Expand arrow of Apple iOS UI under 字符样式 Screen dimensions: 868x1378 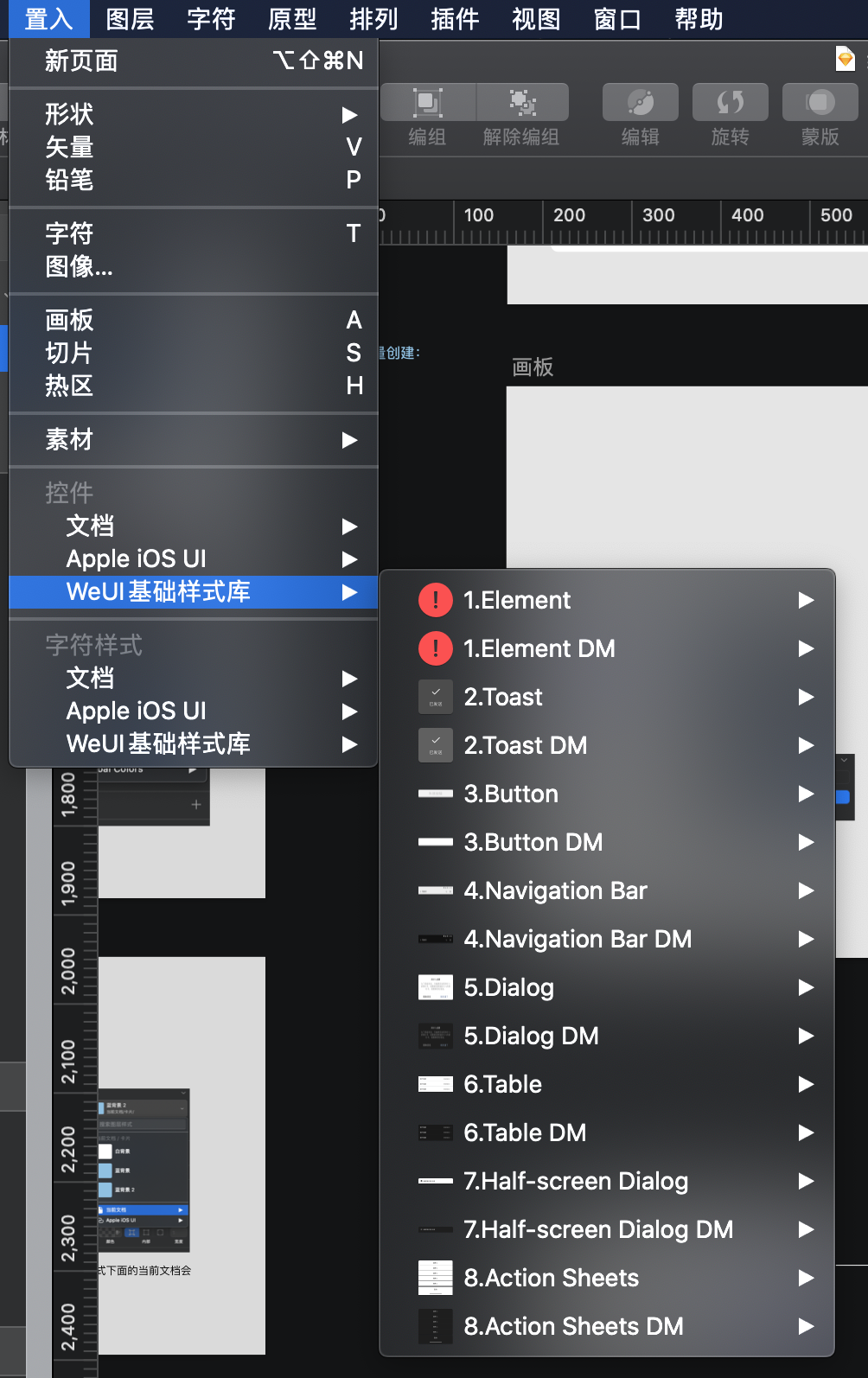(349, 711)
